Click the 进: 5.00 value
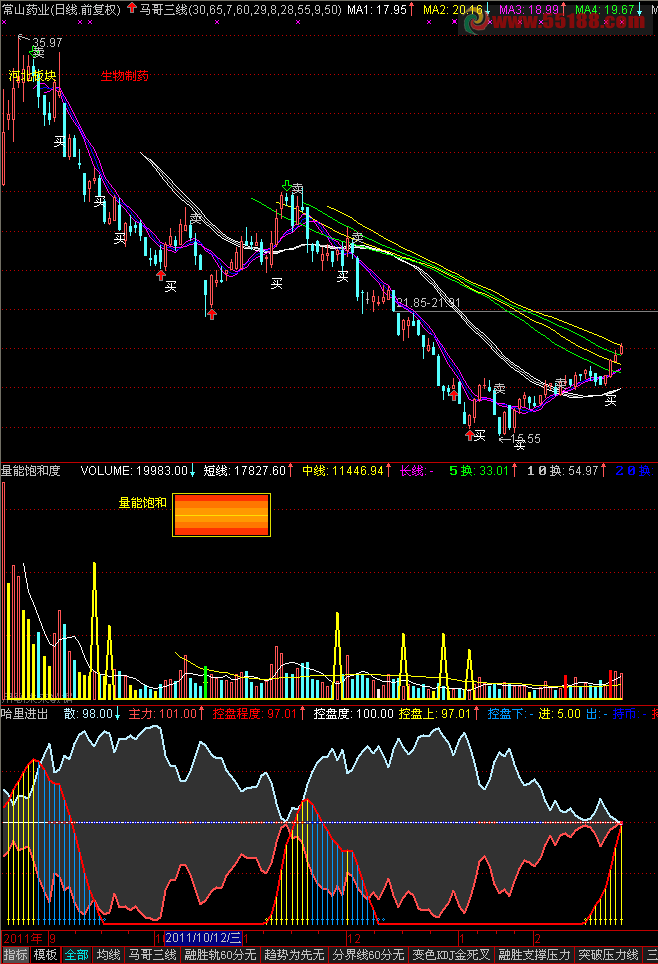Screen dimensions: 658x964 560,714
